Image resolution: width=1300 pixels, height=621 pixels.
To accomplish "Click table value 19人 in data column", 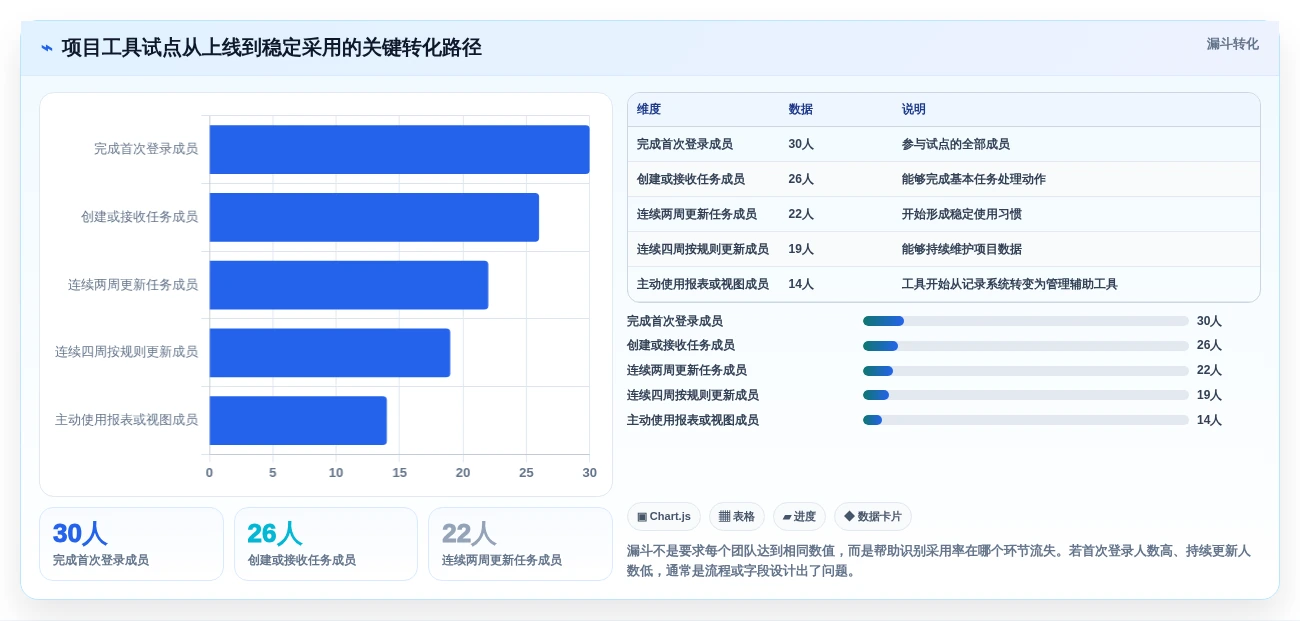I will 801,249.
